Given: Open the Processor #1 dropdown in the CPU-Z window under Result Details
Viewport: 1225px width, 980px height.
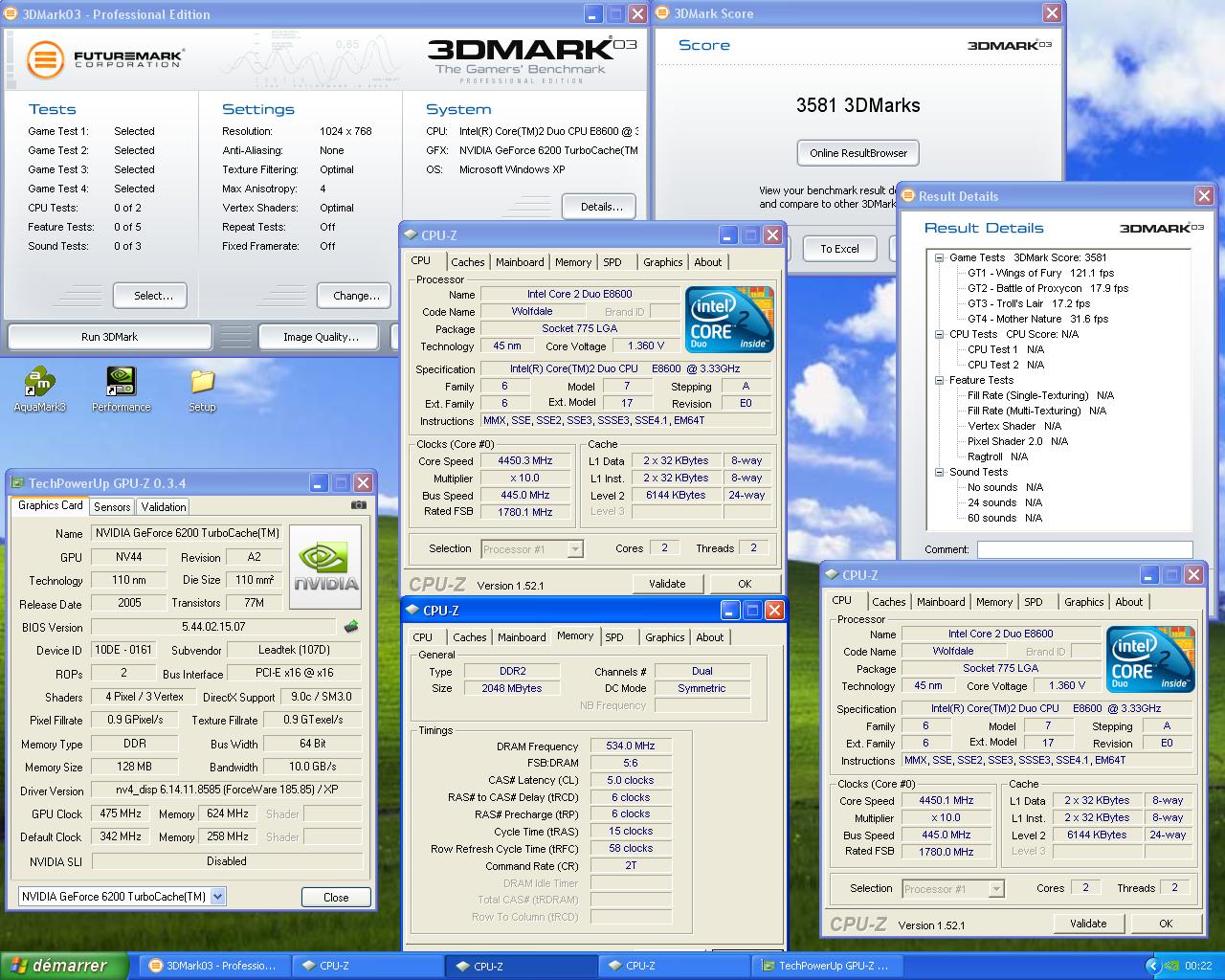Looking at the screenshot, I should (996, 889).
